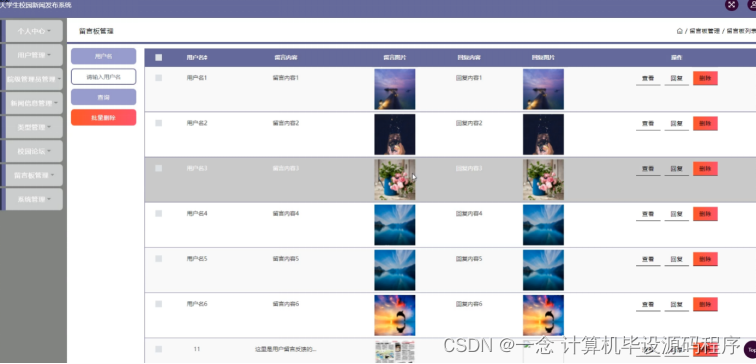Go to home via breadcrumb house icon
Image resolution: width=756 pixels, height=364 pixels.
tap(679, 31)
